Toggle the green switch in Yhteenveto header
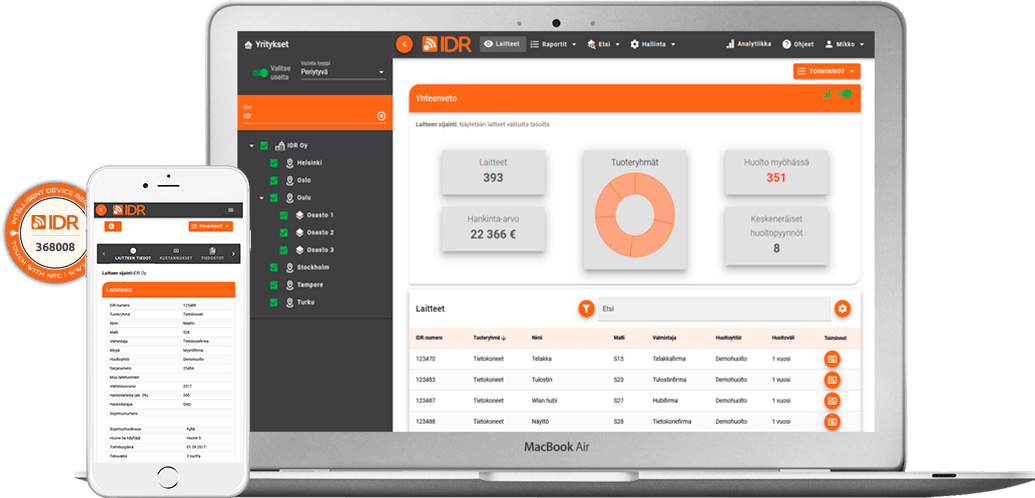 [844, 94]
